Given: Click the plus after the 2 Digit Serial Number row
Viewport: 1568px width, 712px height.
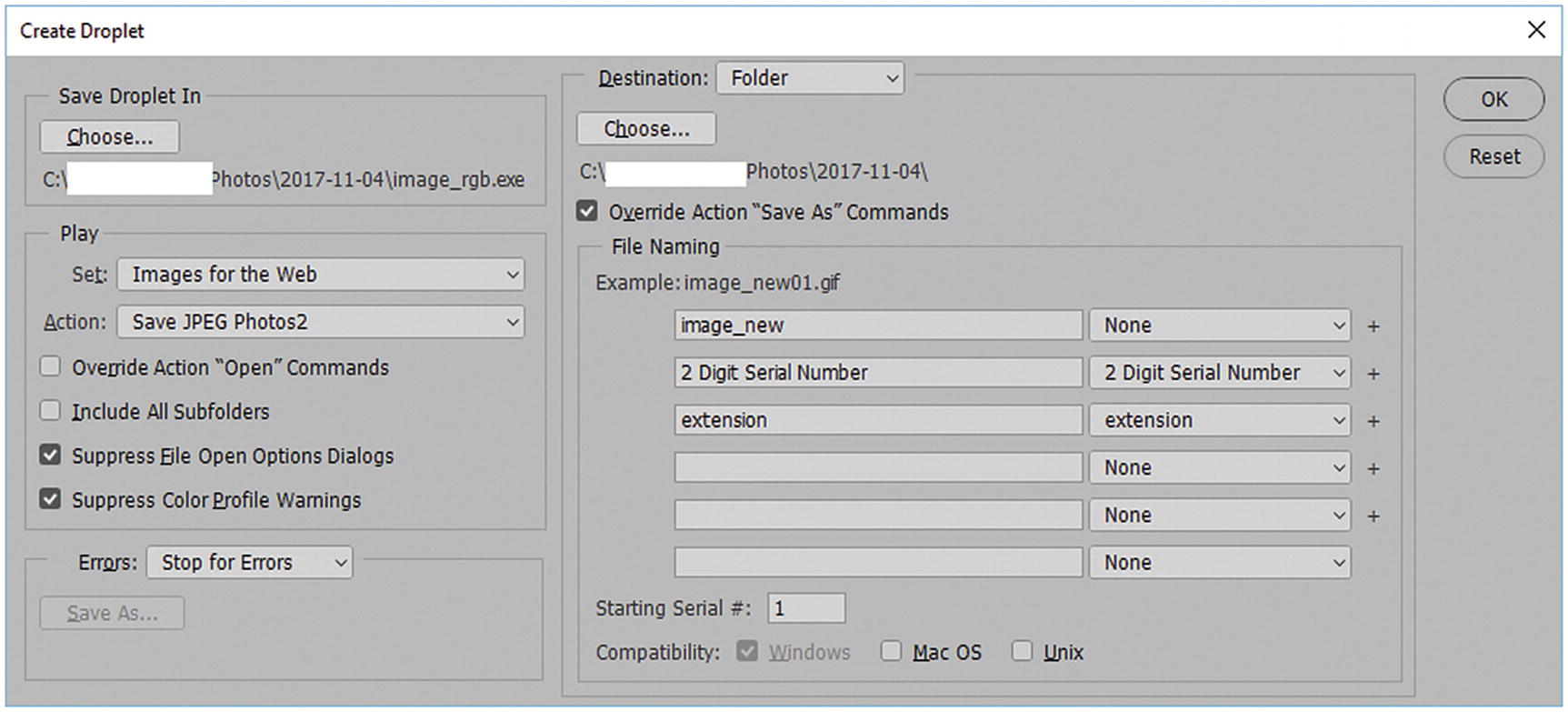Looking at the screenshot, I should coord(1373,374).
